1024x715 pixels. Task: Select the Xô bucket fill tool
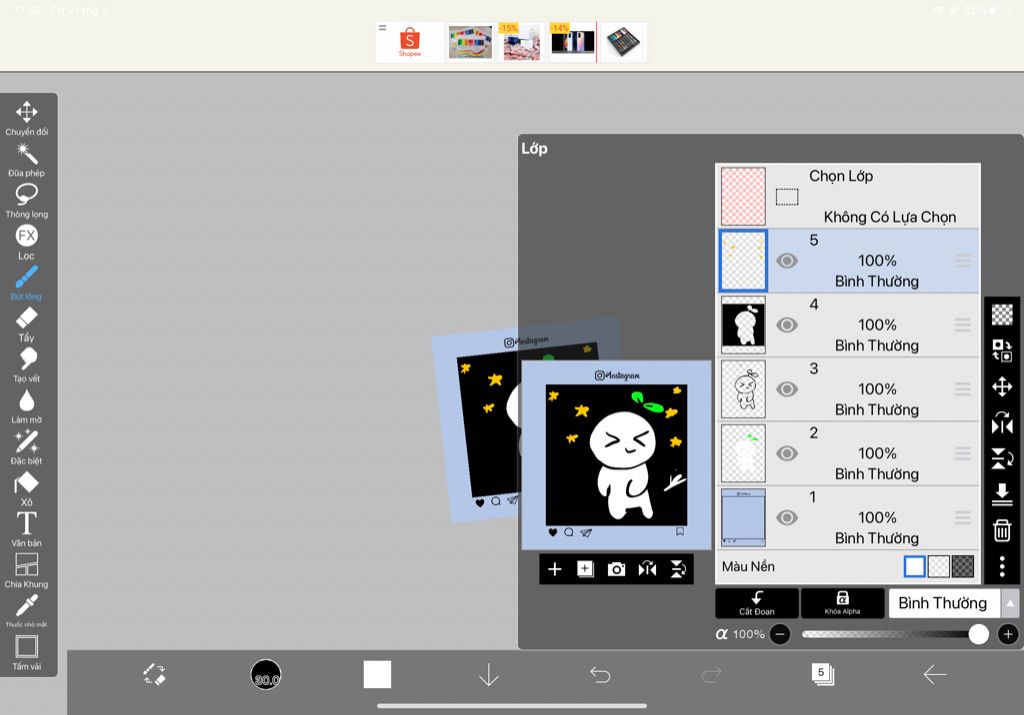coord(27,489)
